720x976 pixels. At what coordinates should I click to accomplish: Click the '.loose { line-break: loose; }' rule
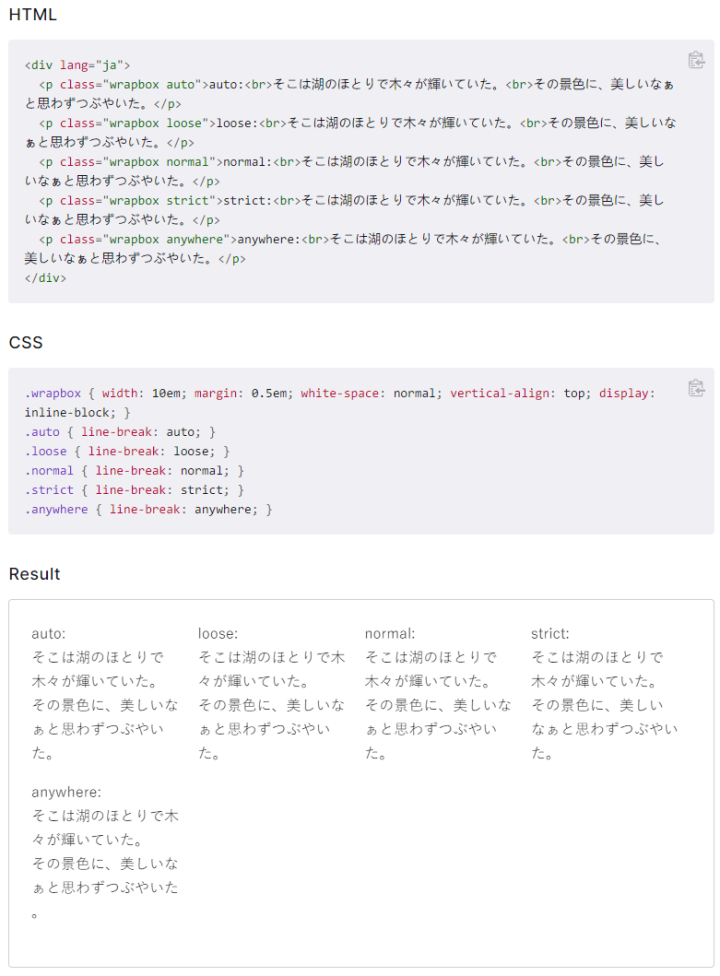click(127, 451)
